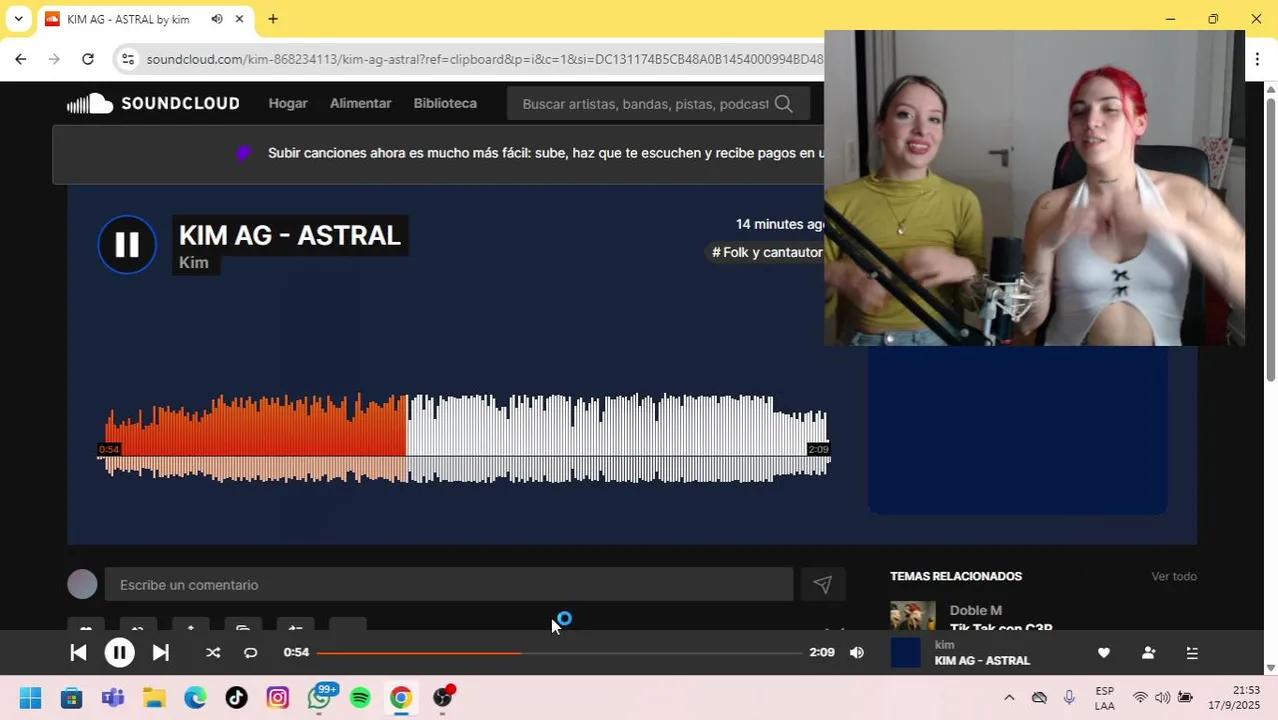Screen dimensions: 1278x720
Task: Click the microphone tray icon
Action: point(1069,698)
